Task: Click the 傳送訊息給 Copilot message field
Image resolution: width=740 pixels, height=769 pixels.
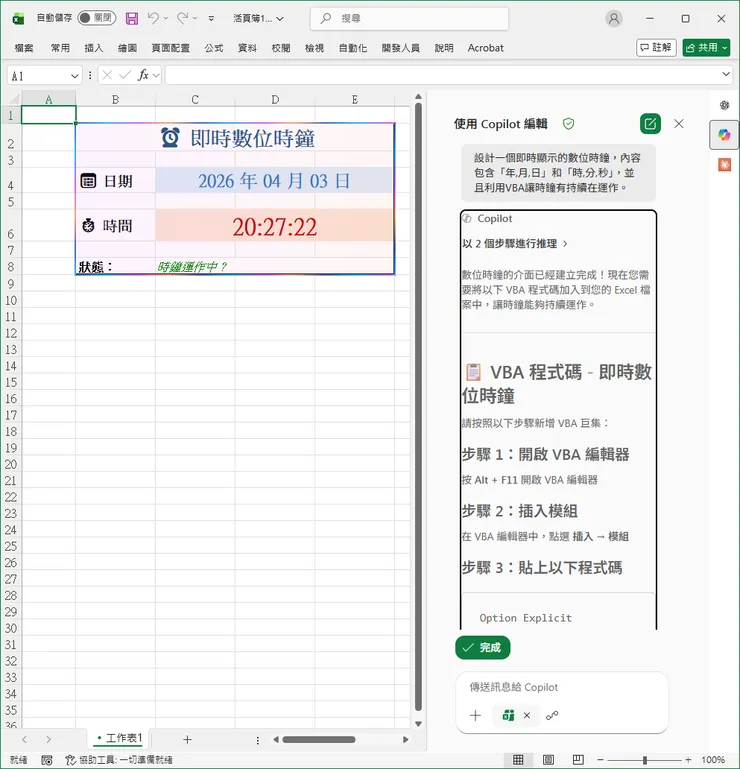Action: pos(562,687)
